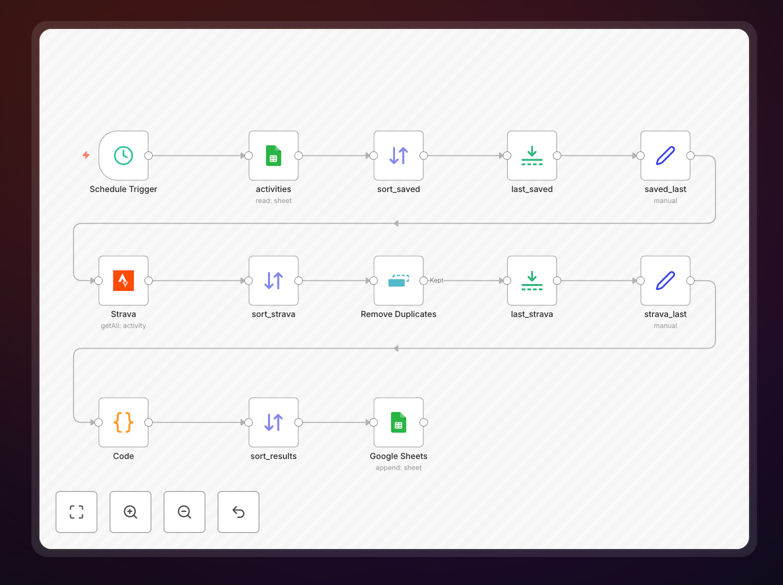Zoom out of the canvas
Image resolution: width=783 pixels, height=585 pixels.
(184, 512)
